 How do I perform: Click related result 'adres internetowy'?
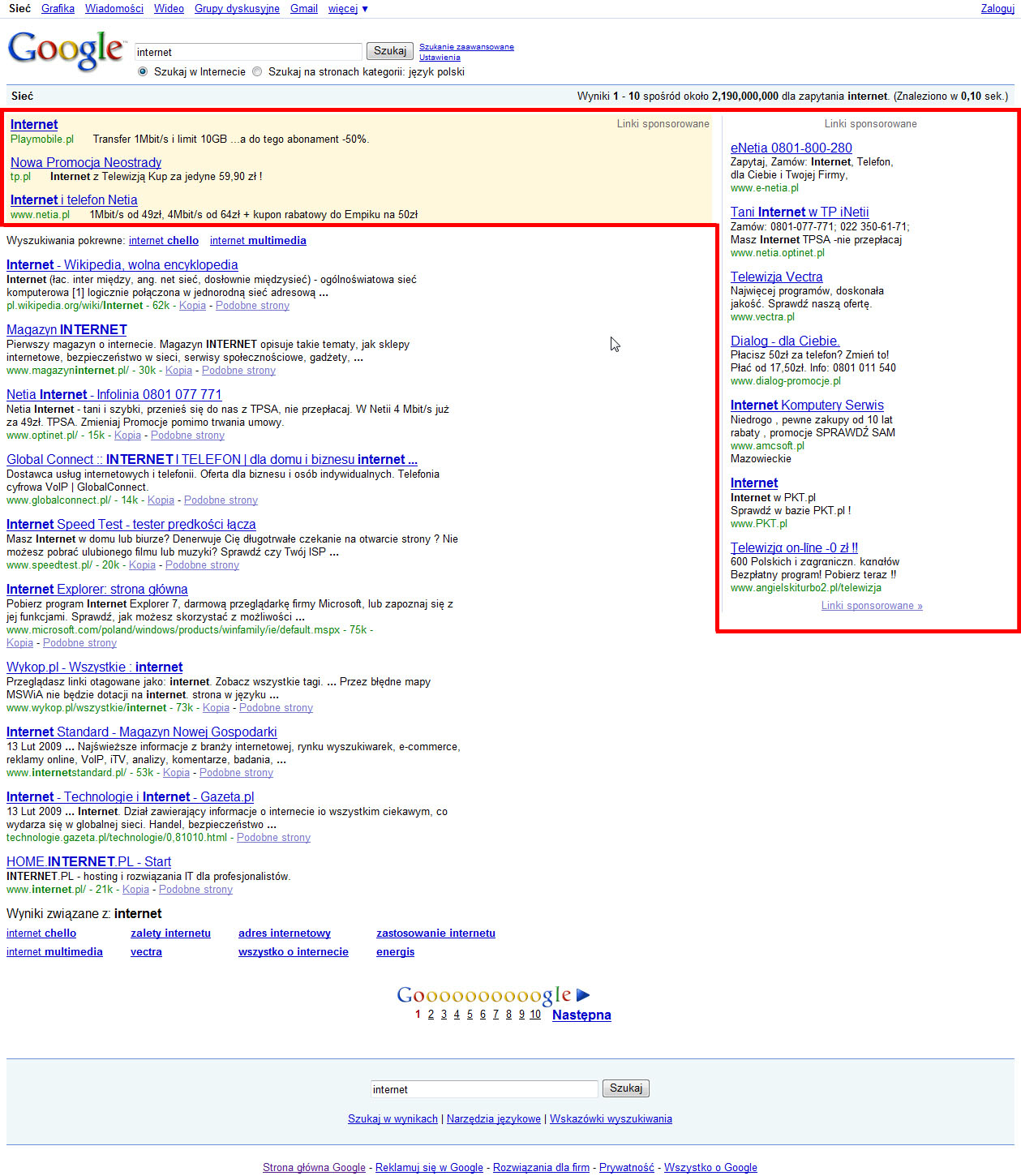tap(285, 933)
